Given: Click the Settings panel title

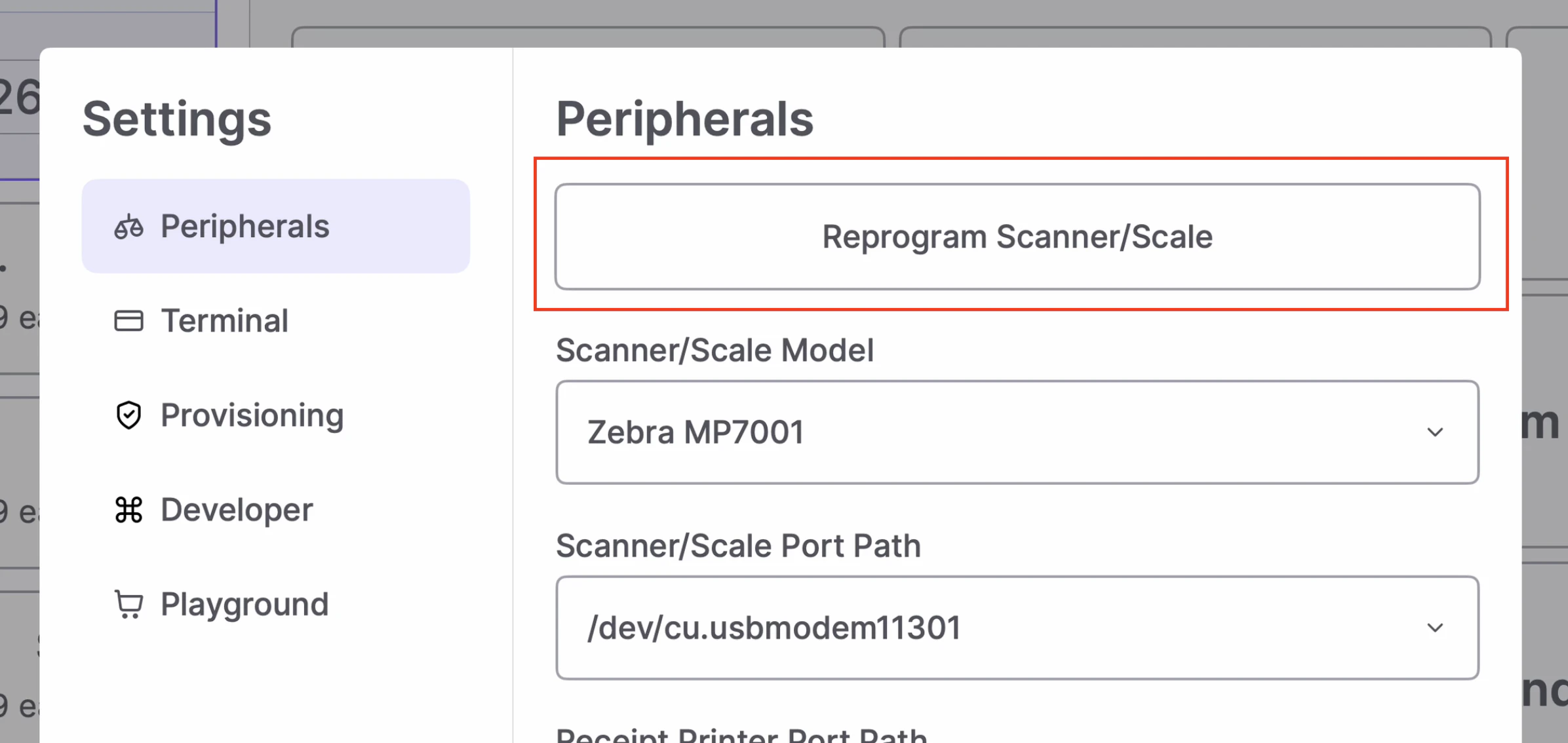Looking at the screenshot, I should (x=177, y=119).
